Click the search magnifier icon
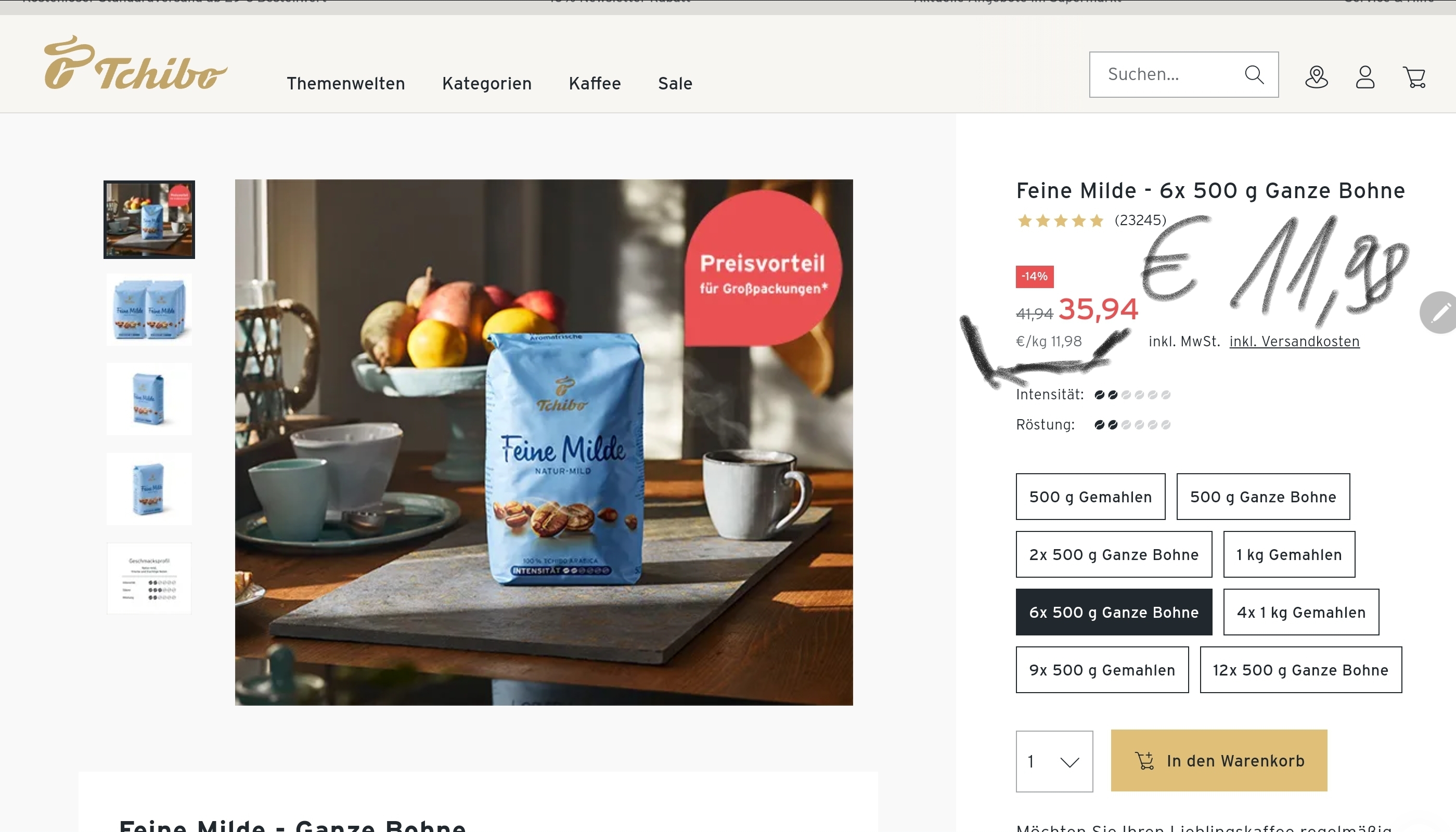The height and width of the screenshot is (832, 1456). [1254, 74]
